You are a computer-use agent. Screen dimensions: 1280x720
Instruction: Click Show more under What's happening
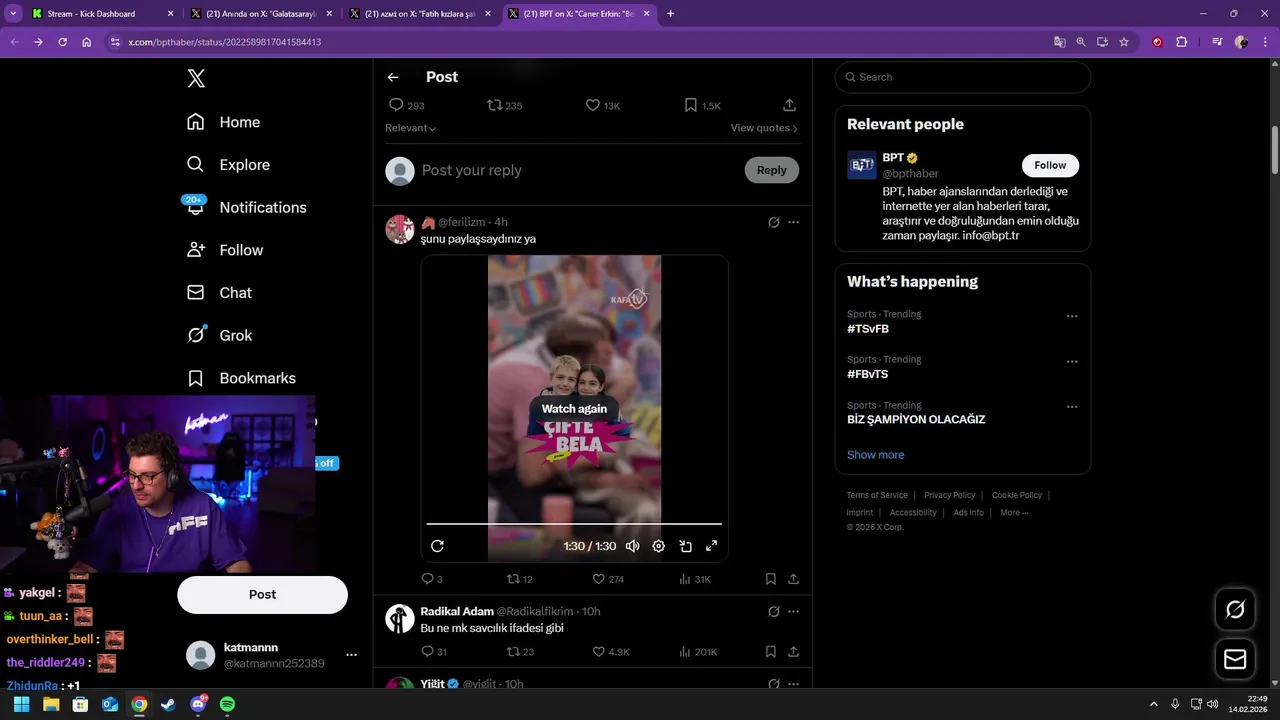[x=875, y=454]
